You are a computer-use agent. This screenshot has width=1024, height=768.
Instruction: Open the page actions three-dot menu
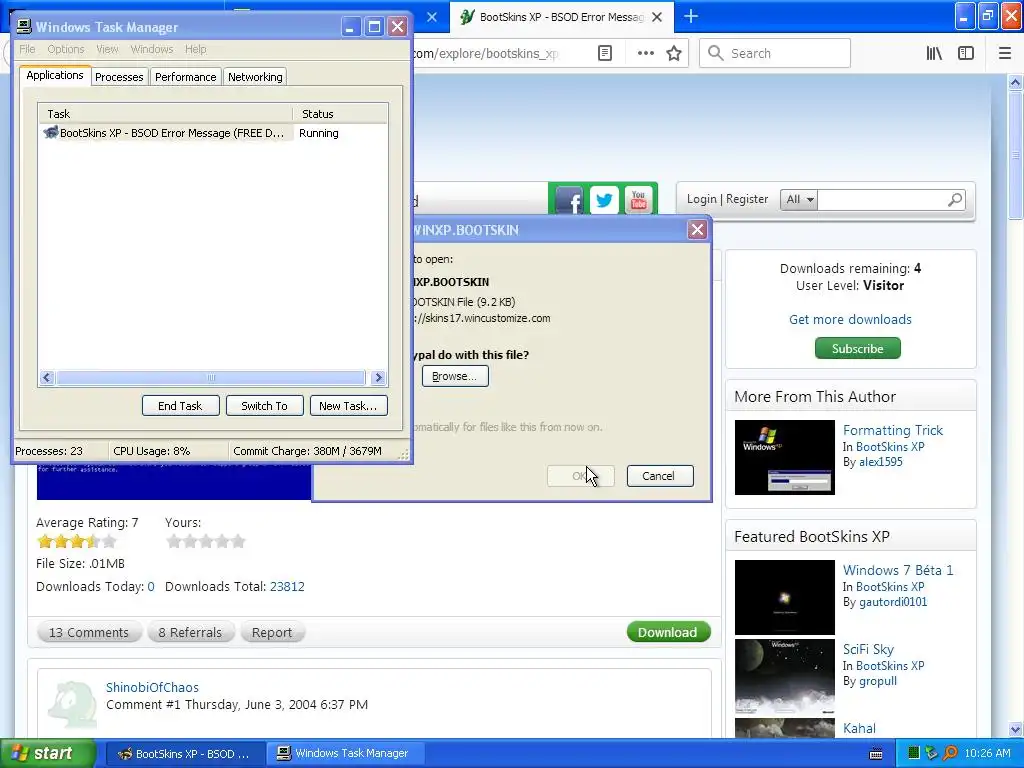click(x=645, y=53)
